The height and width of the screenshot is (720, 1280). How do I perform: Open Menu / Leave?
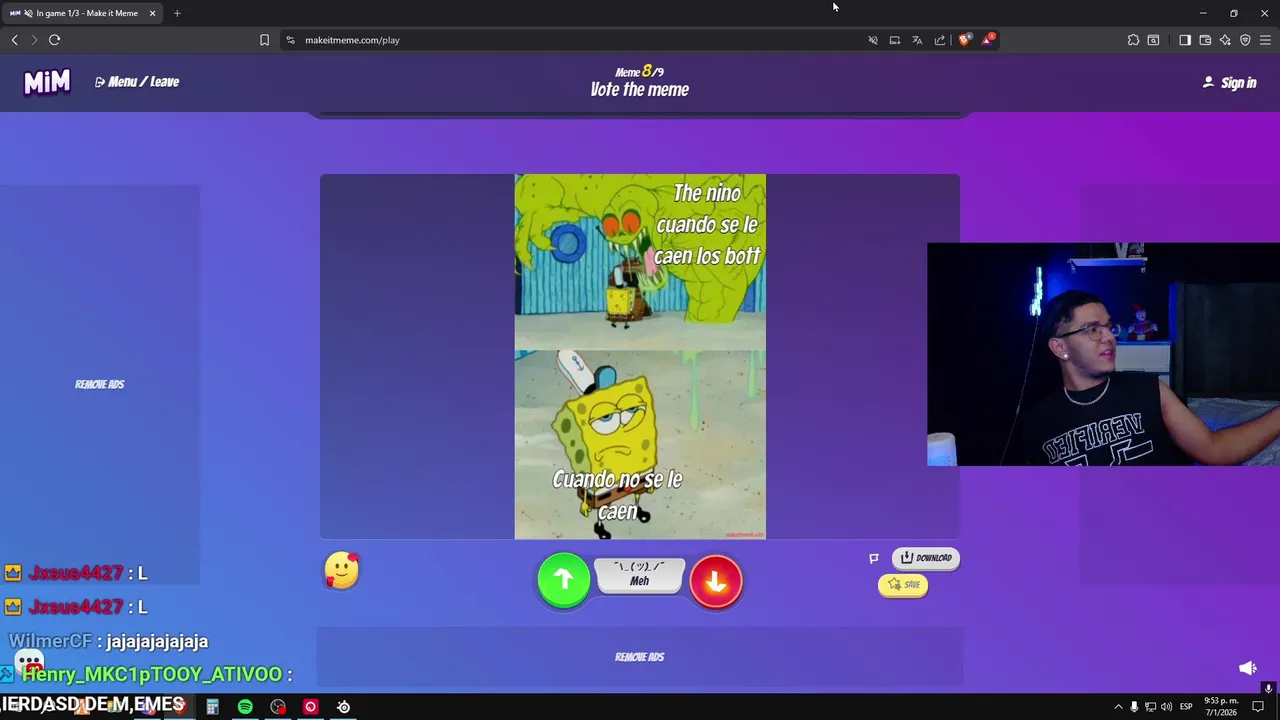137,82
